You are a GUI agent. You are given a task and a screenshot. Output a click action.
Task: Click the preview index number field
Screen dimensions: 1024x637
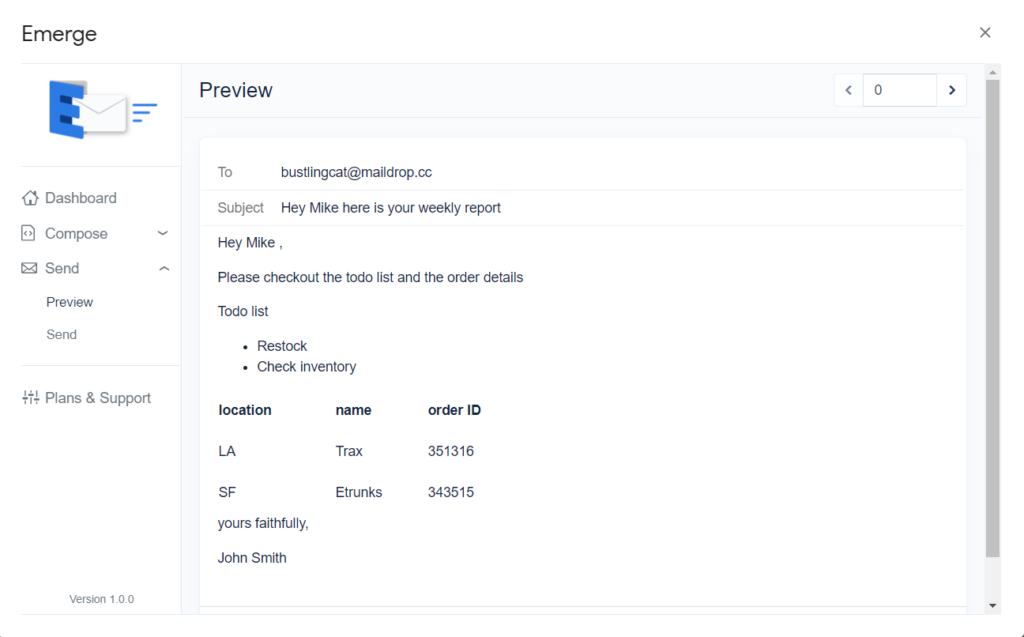(899, 90)
